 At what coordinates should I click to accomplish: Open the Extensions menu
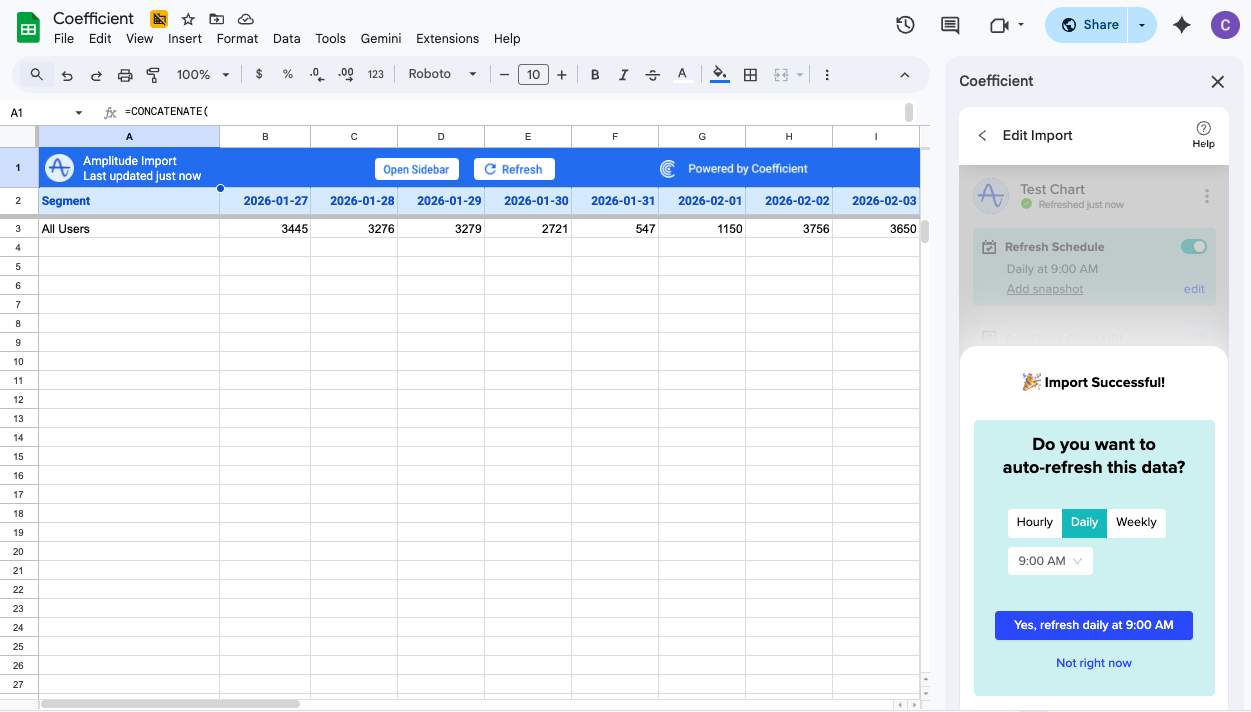pos(447,38)
